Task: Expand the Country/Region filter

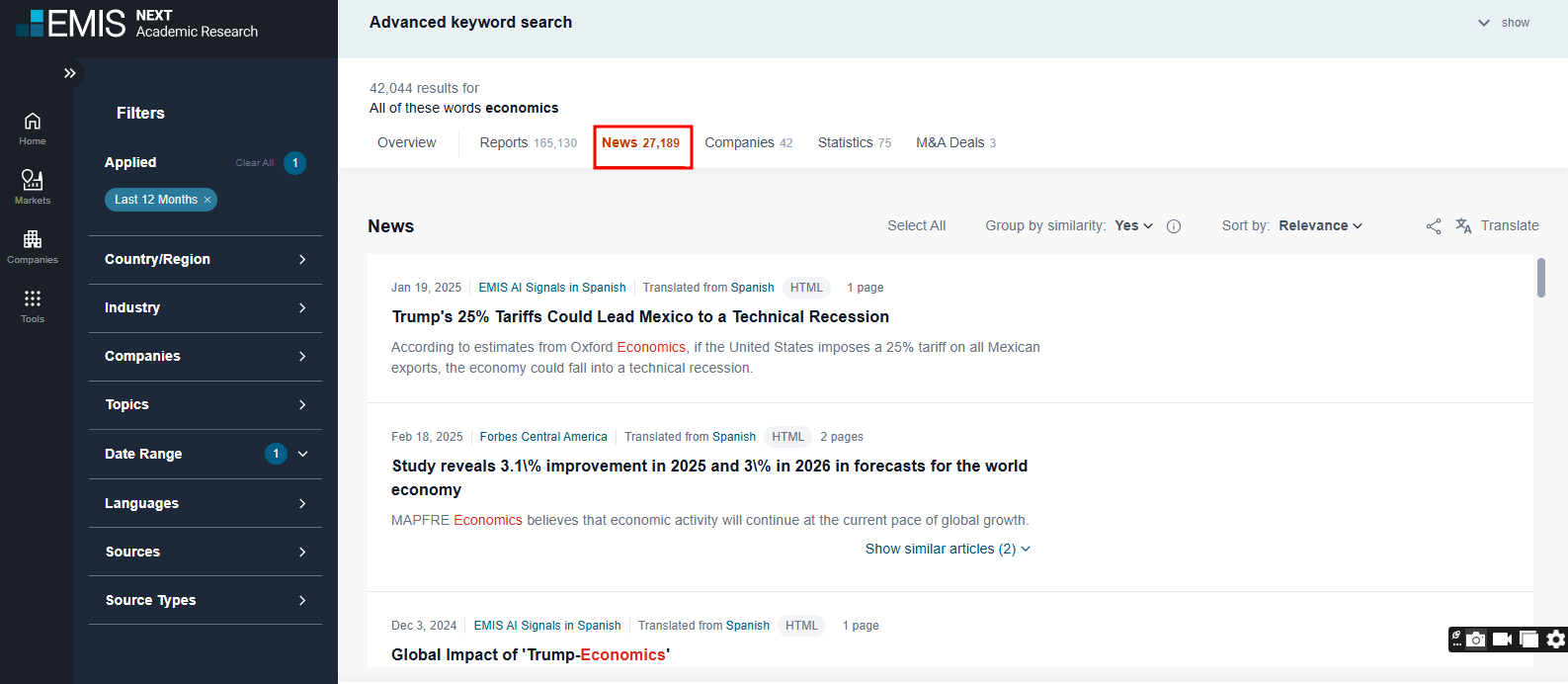Action: point(206,260)
